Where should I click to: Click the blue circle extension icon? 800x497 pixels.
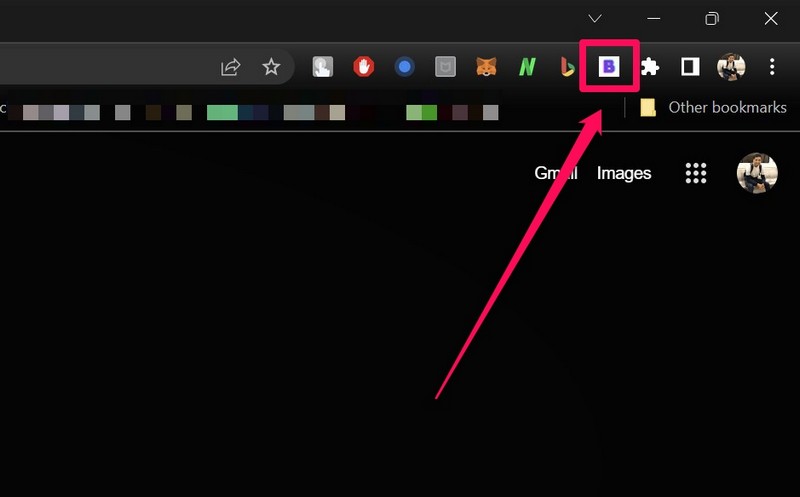[405, 66]
